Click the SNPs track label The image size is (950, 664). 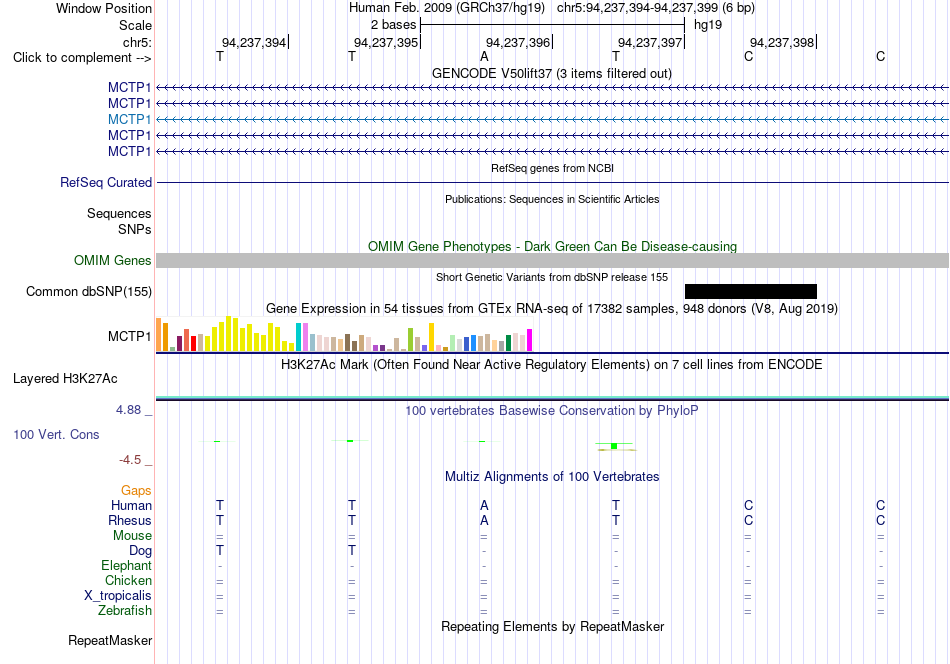point(135,229)
